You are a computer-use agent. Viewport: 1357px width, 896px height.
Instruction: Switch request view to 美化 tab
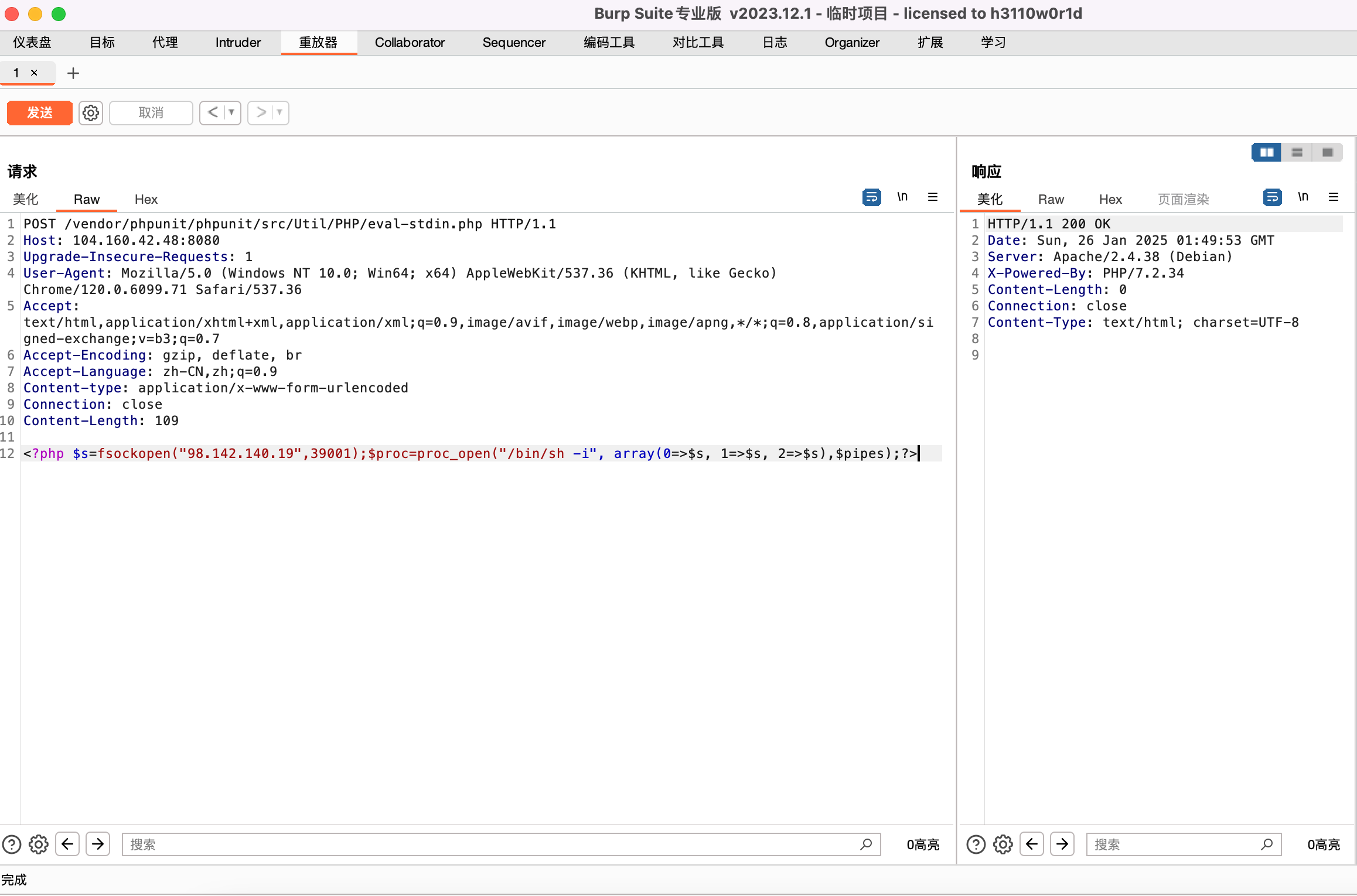click(x=26, y=200)
